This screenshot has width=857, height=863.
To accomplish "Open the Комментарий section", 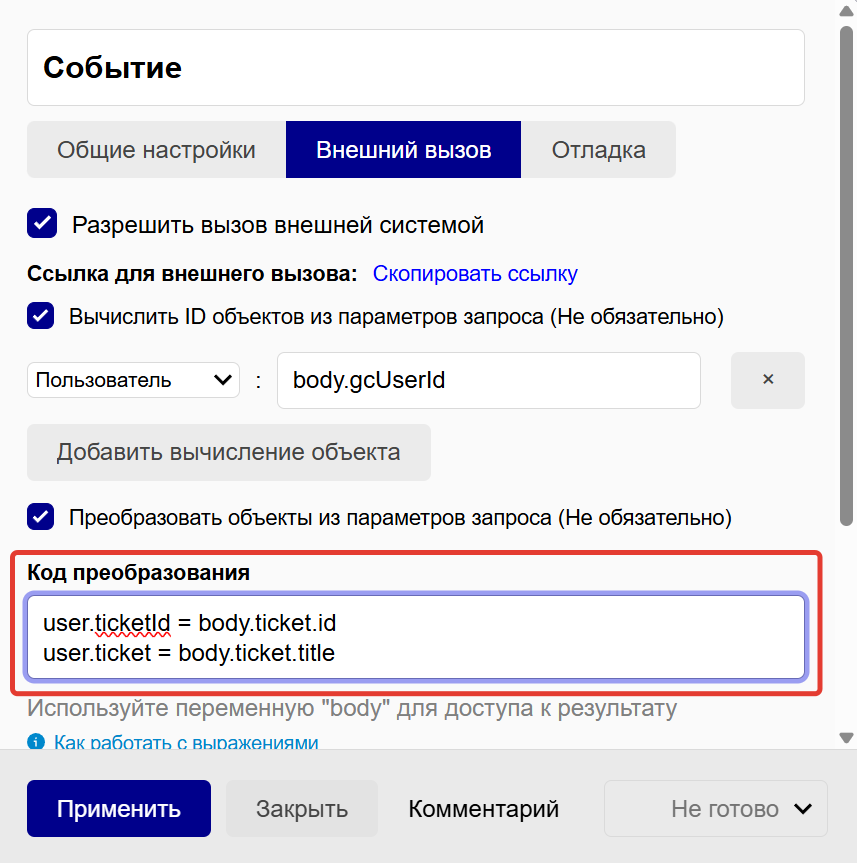I will [x=483, y=808].
